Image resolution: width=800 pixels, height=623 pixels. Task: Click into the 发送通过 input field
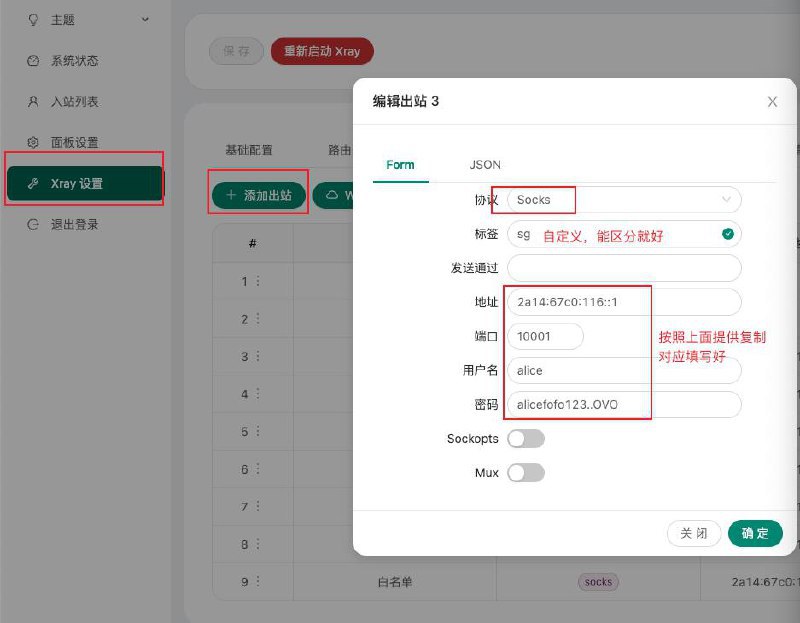624,268
